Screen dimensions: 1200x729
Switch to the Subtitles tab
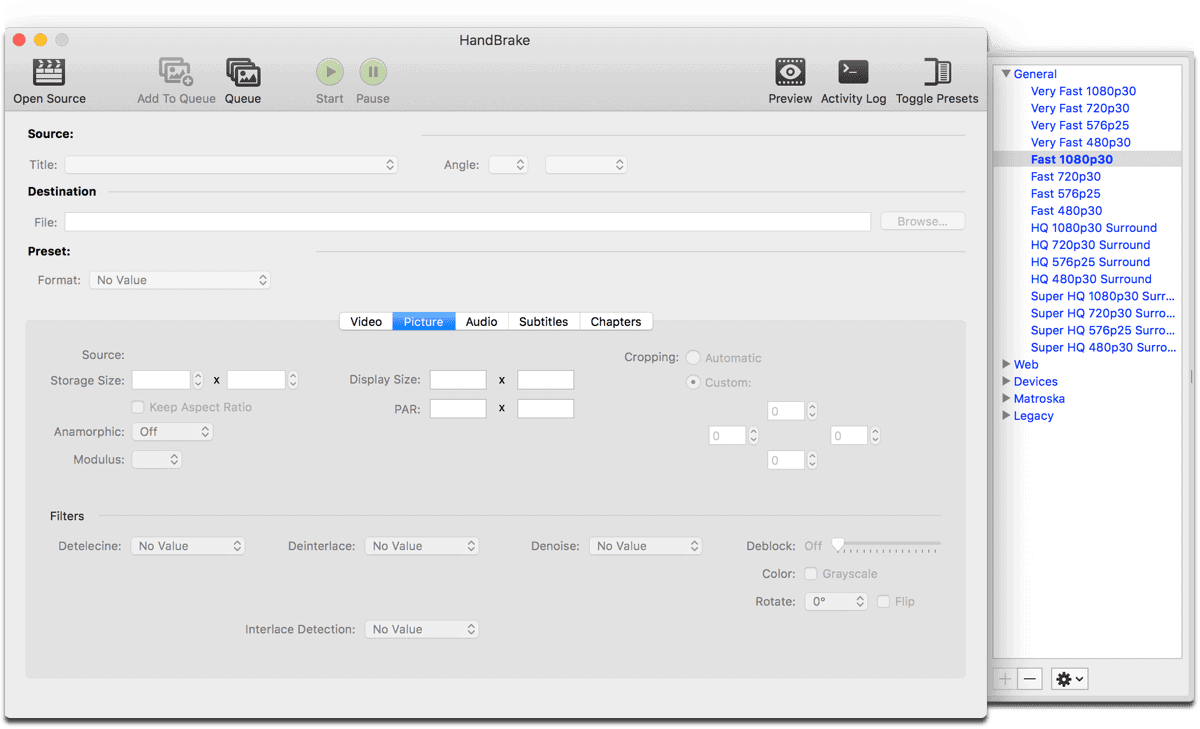(543, 321)
